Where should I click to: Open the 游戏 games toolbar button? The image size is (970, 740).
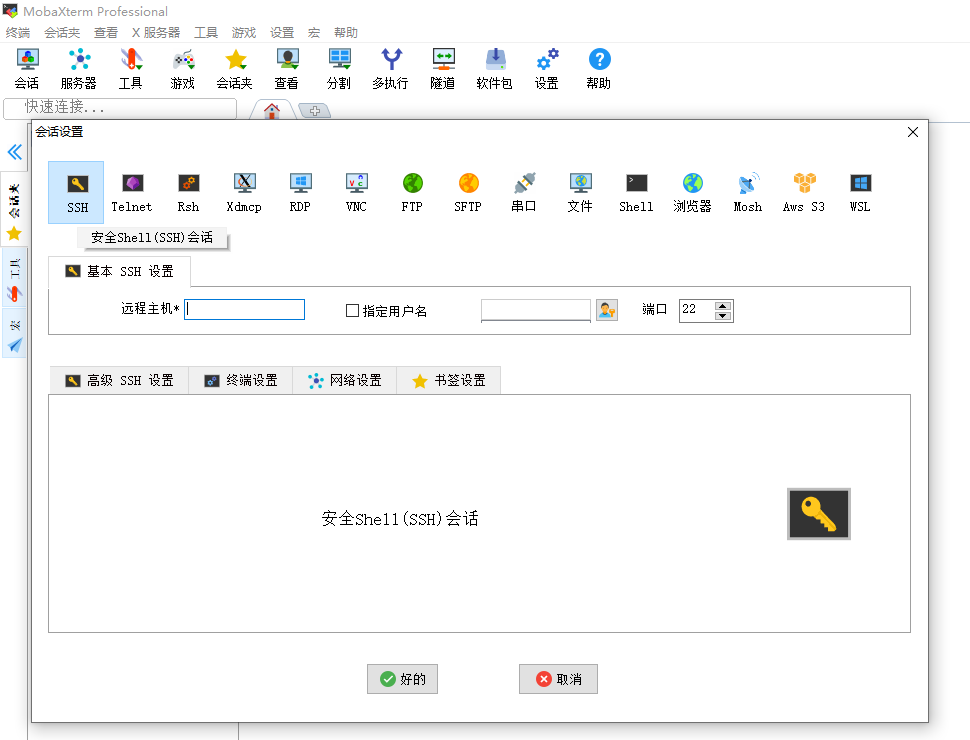182,69
